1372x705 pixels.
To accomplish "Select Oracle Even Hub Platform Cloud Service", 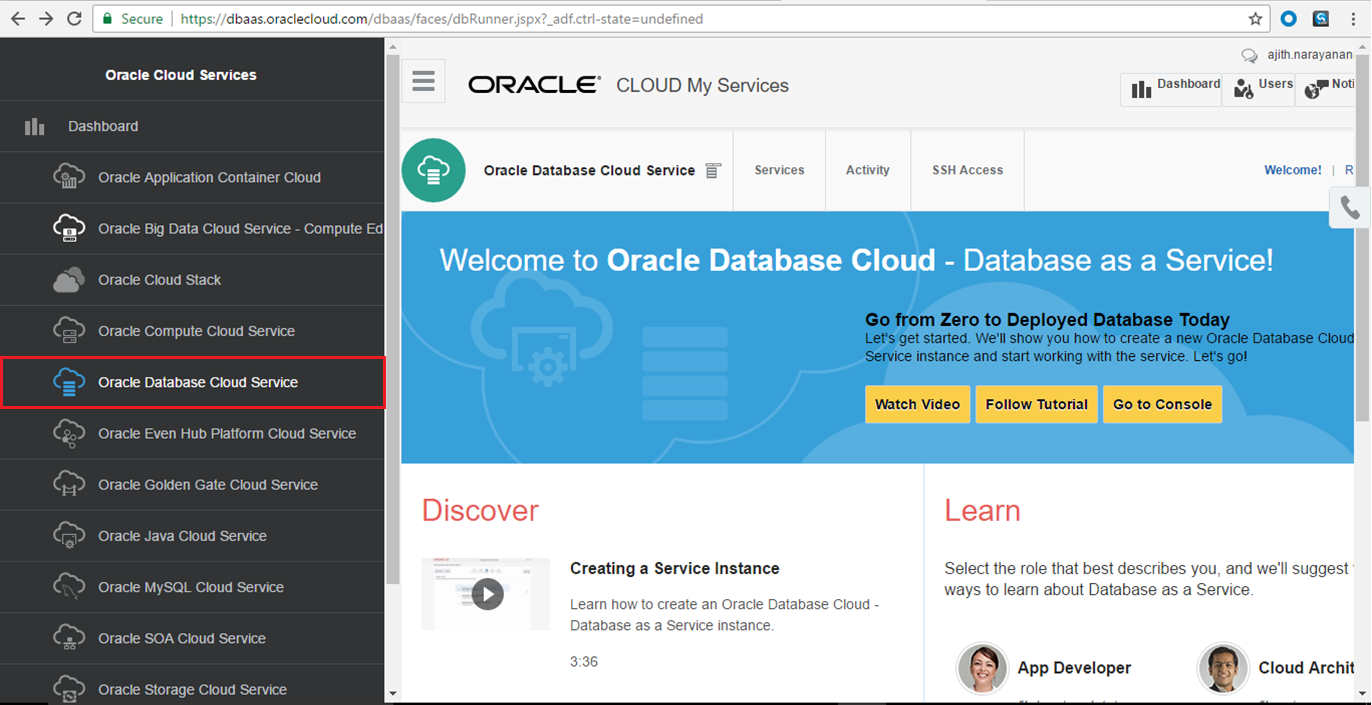I will point(192,433).
